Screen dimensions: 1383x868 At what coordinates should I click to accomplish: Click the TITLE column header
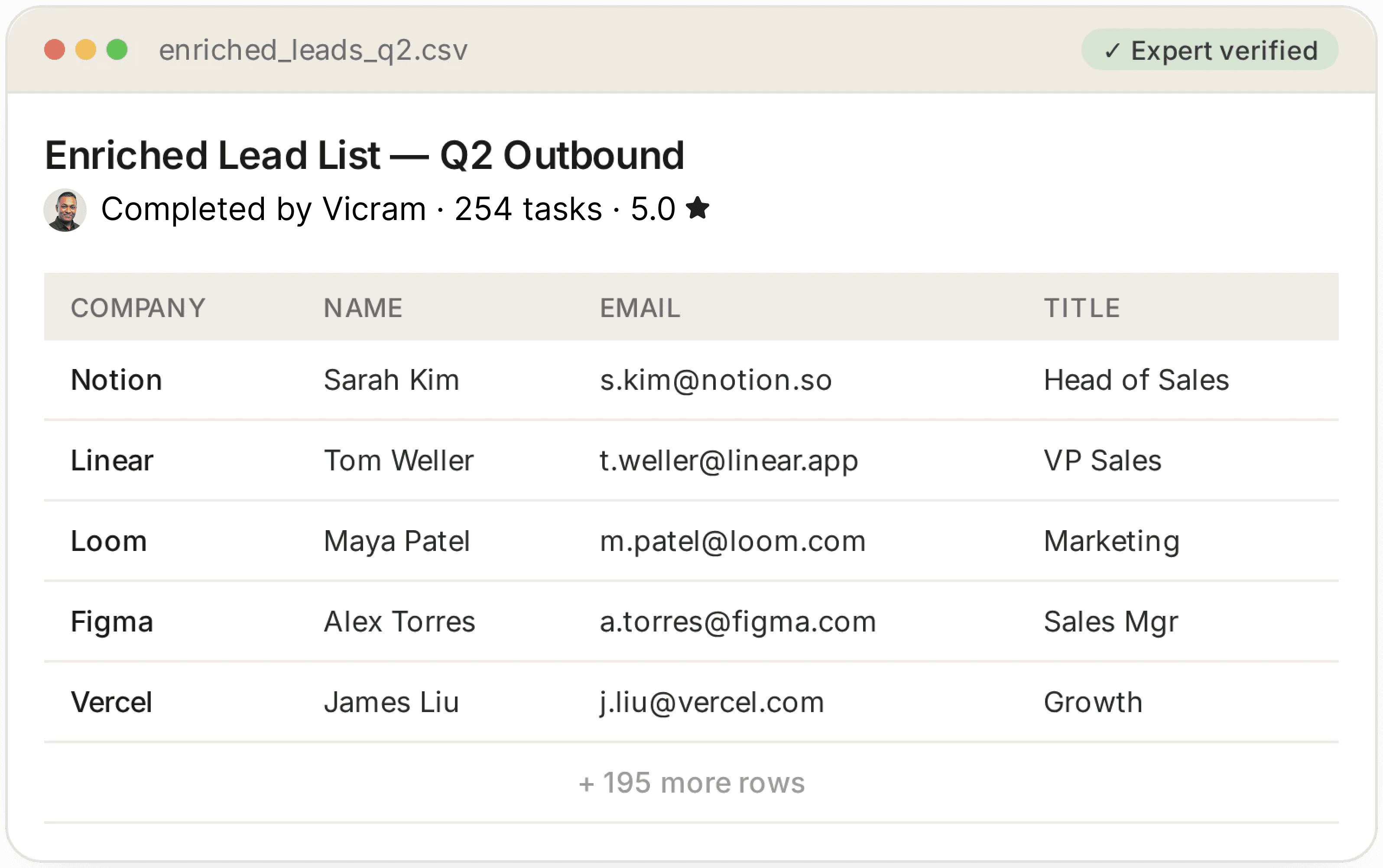(1081, 308)
